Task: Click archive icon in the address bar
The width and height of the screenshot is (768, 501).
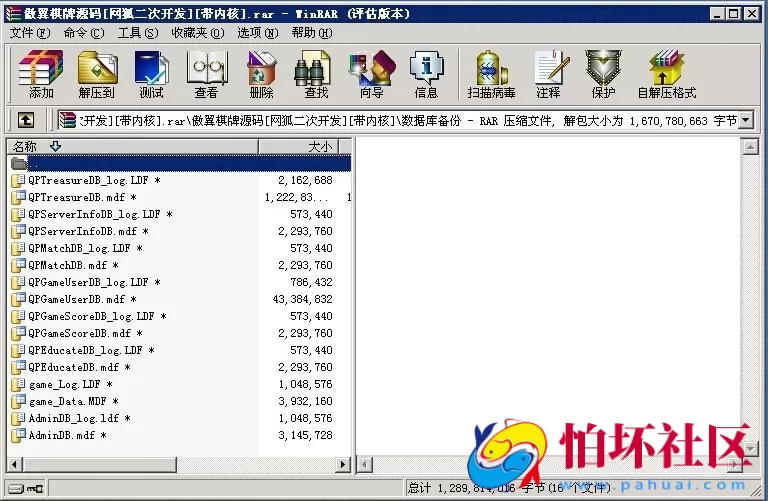Action: (68, 120)
